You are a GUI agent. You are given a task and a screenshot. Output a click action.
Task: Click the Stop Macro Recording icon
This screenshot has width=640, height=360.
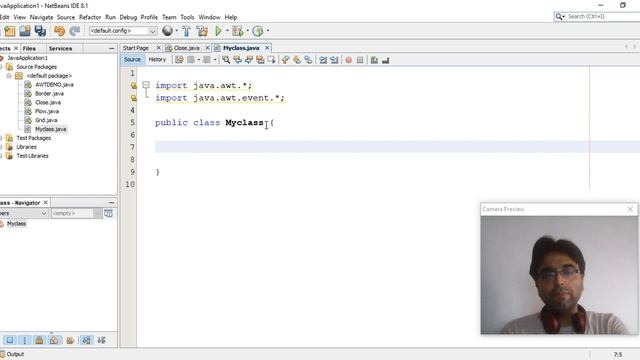360,60
